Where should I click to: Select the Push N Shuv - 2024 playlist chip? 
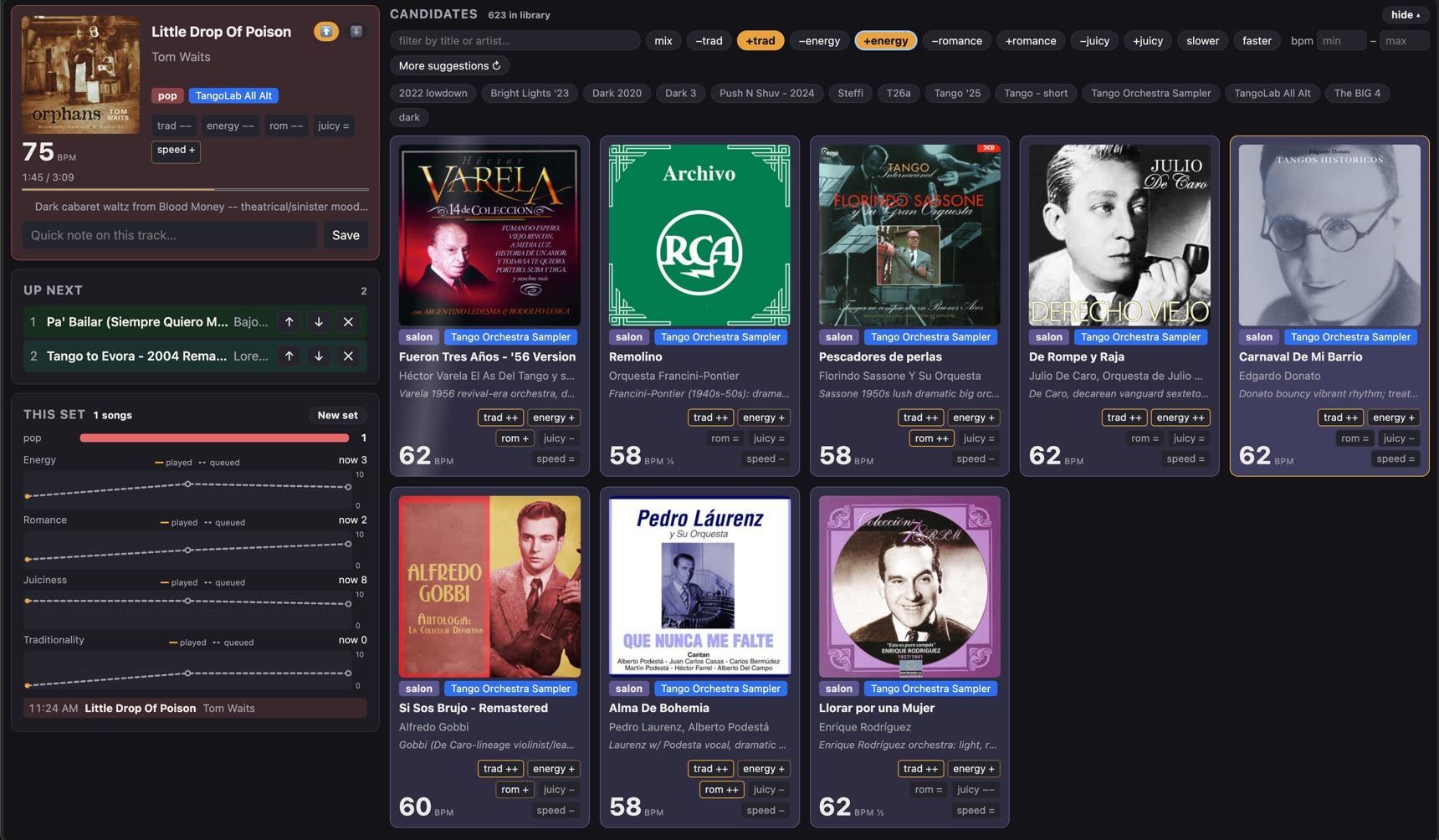tap(766, 93)
